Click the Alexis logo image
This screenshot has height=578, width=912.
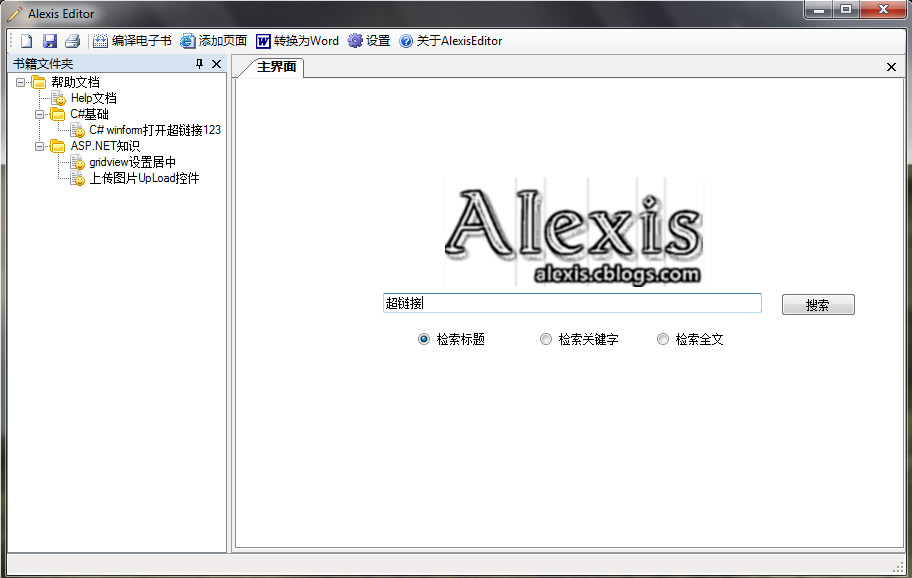pyautogui.click(x=574, y=232)
